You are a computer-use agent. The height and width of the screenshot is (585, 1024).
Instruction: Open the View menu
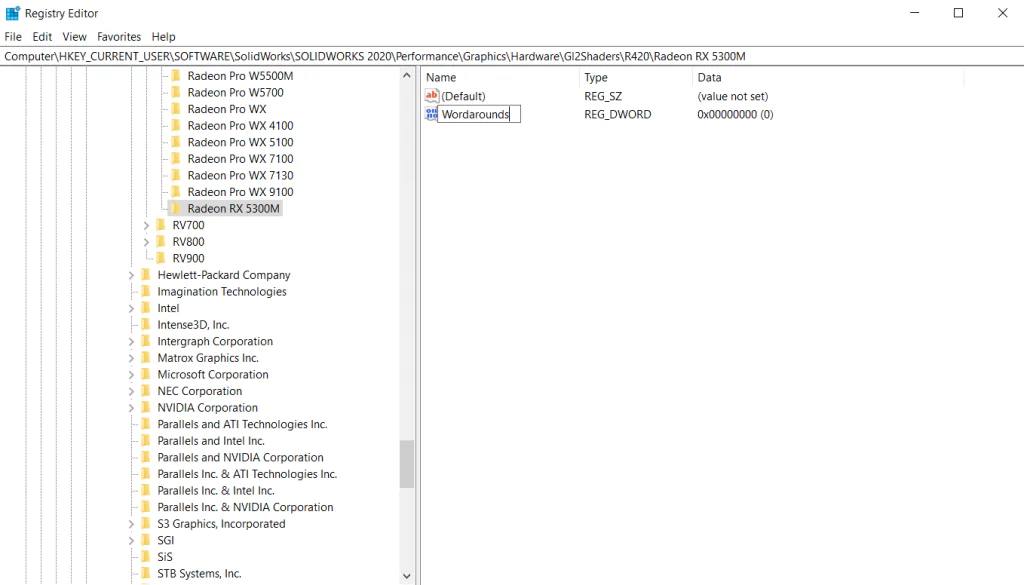(74, 37)
